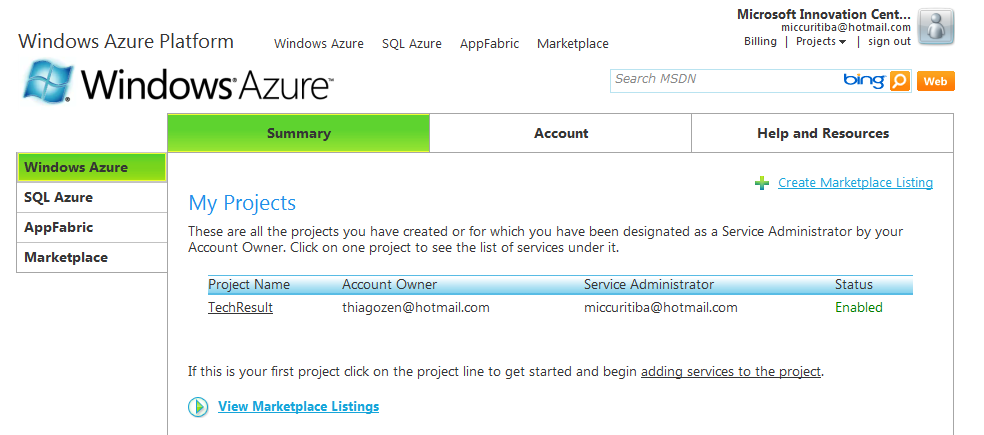Open SQL Azure in the top navigation
The image size is (984, 435).
click(412, 44)
